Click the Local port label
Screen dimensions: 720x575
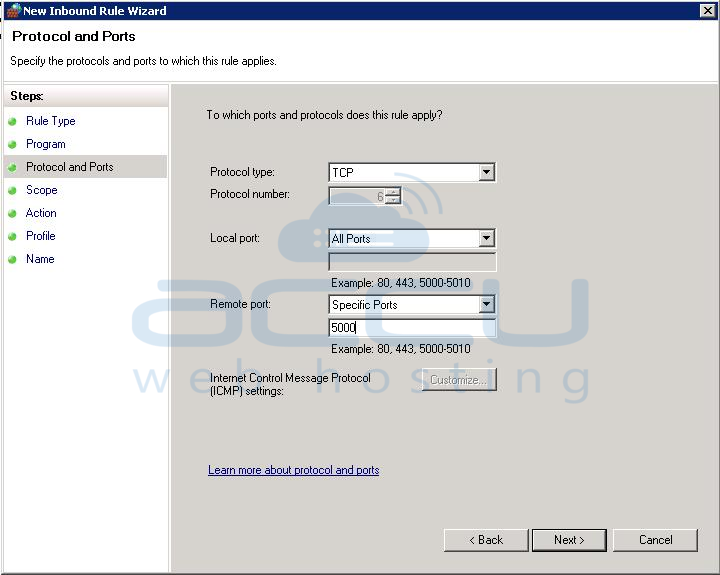point(235,238)
